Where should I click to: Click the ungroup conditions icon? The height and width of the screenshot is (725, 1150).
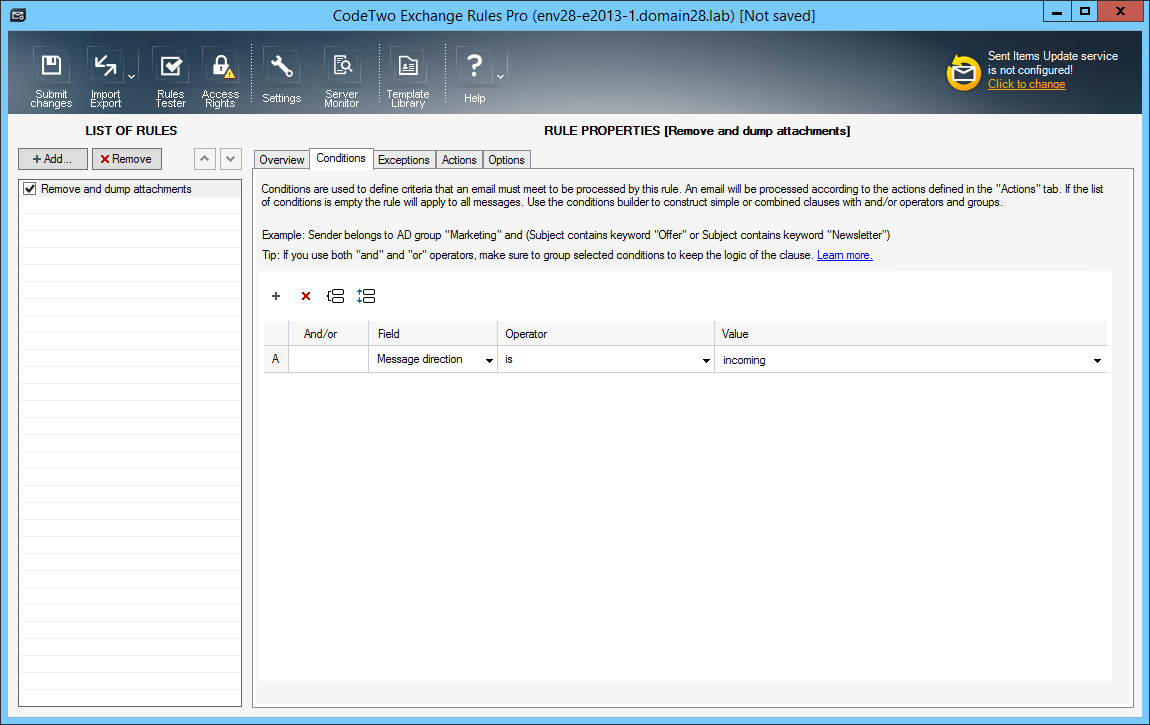[366, 296]
